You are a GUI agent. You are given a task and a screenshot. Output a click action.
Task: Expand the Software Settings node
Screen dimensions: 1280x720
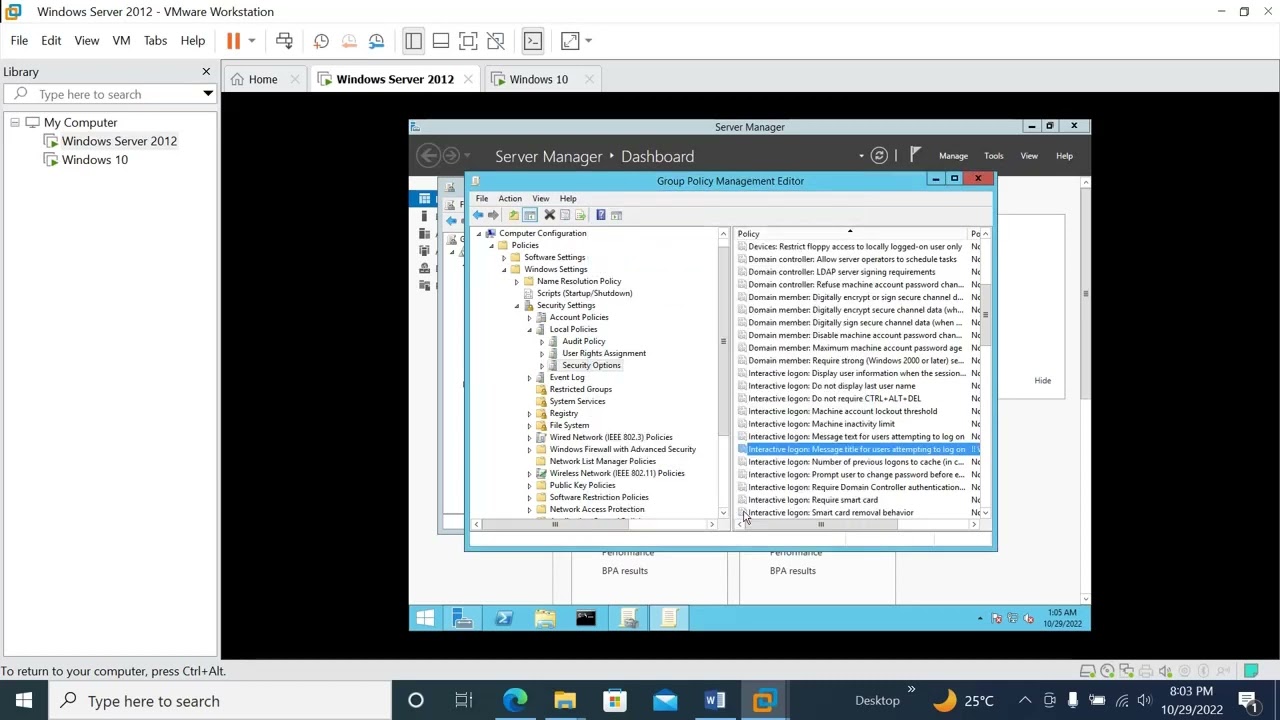[504, 258]
